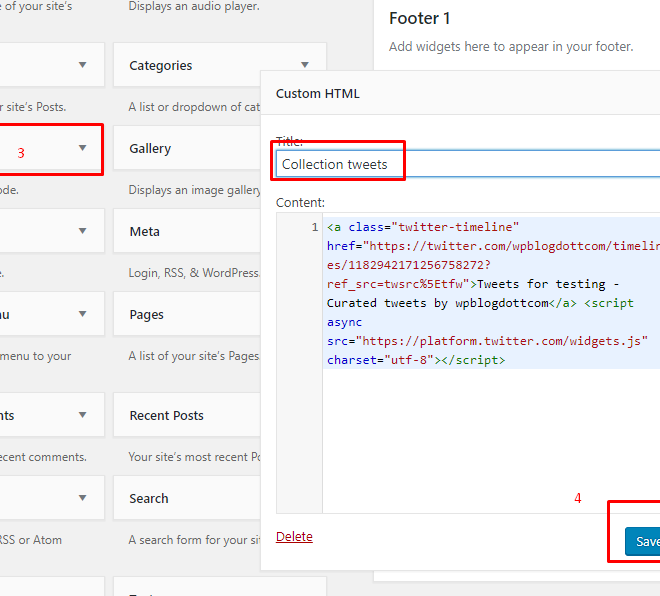Click 'A list of your site's Pages' description
The image size is (660, 596).
(x=194, y=356)
